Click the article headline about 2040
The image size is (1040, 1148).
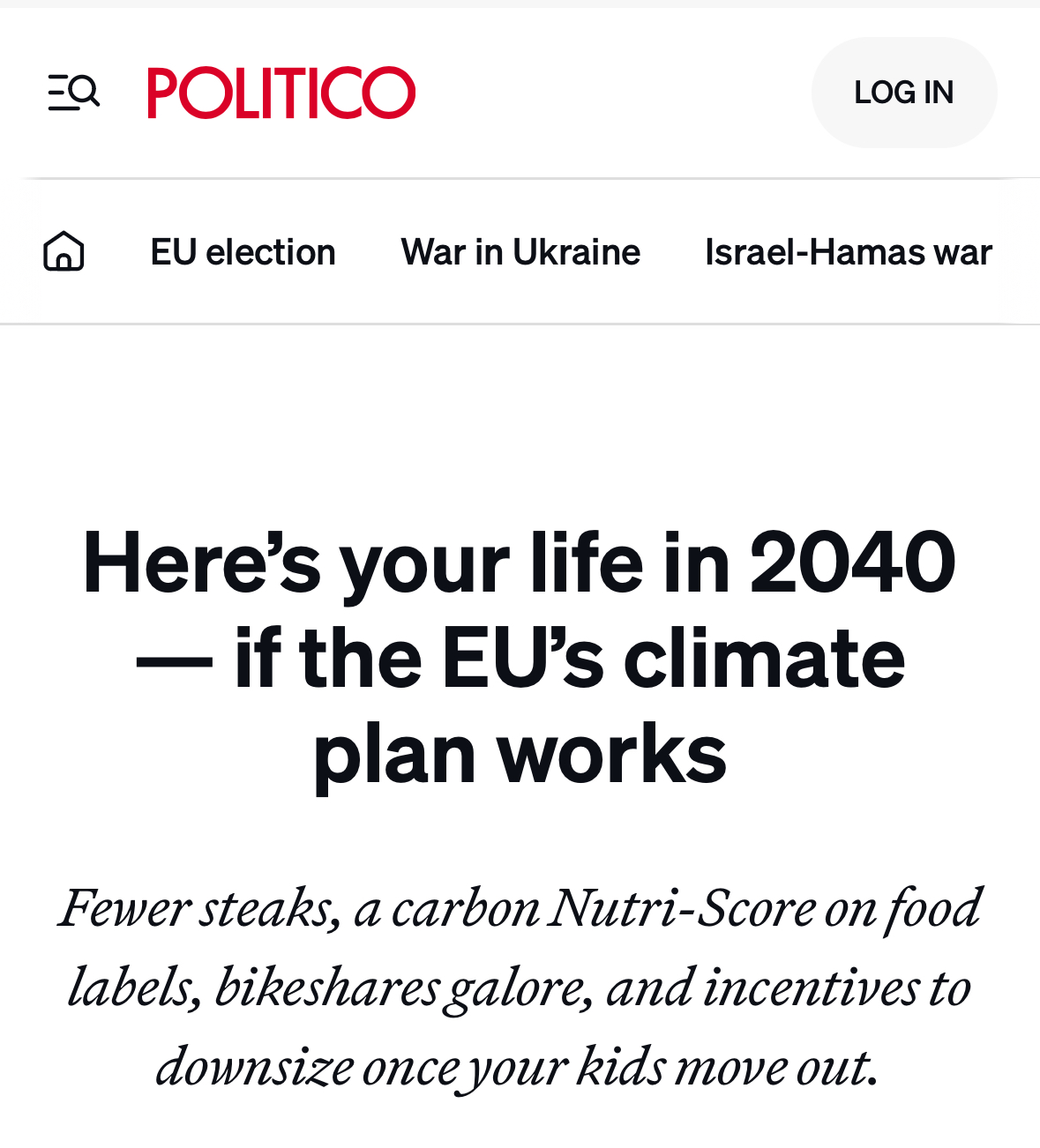[x=520, y=658]
